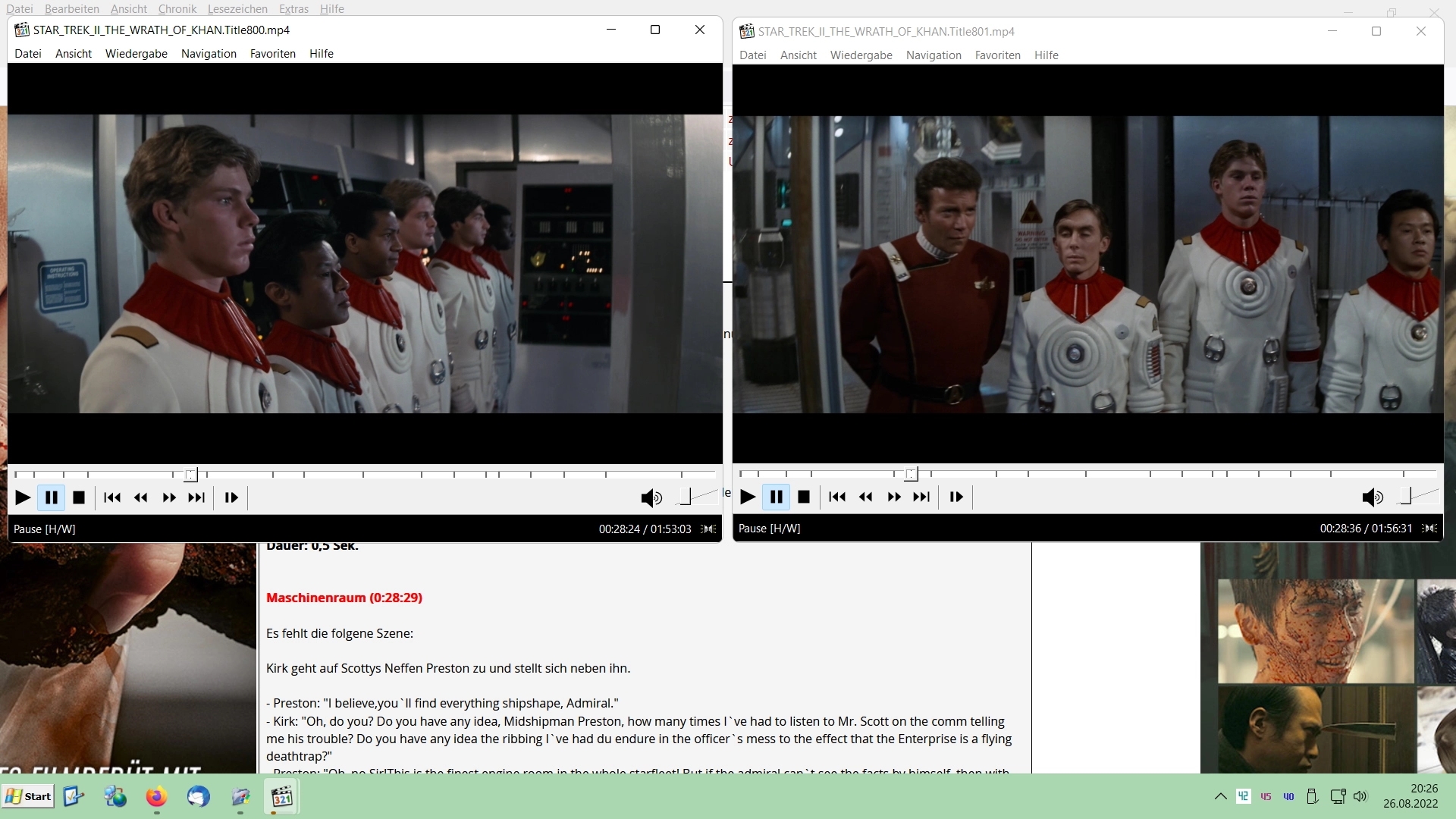This screenshot has height=819, width=1456.
Task: Click Title800 video frame showing cadets
Action: coord(365,264)
